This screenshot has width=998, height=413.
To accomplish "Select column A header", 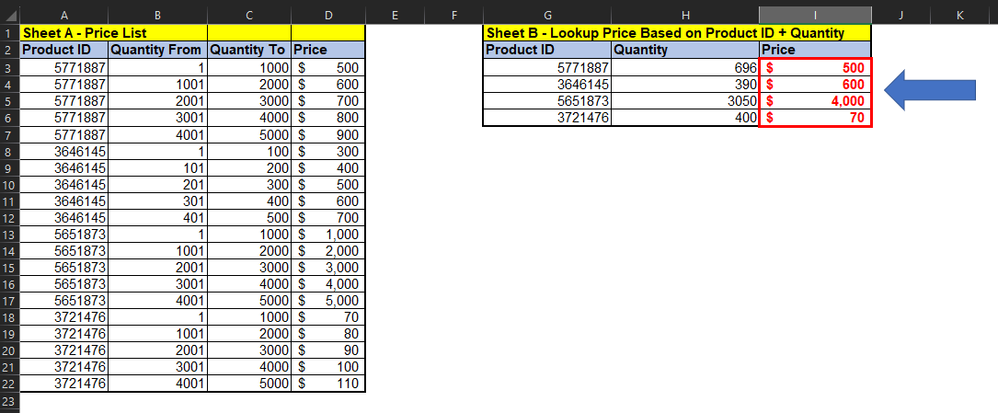I will [64, 15].
